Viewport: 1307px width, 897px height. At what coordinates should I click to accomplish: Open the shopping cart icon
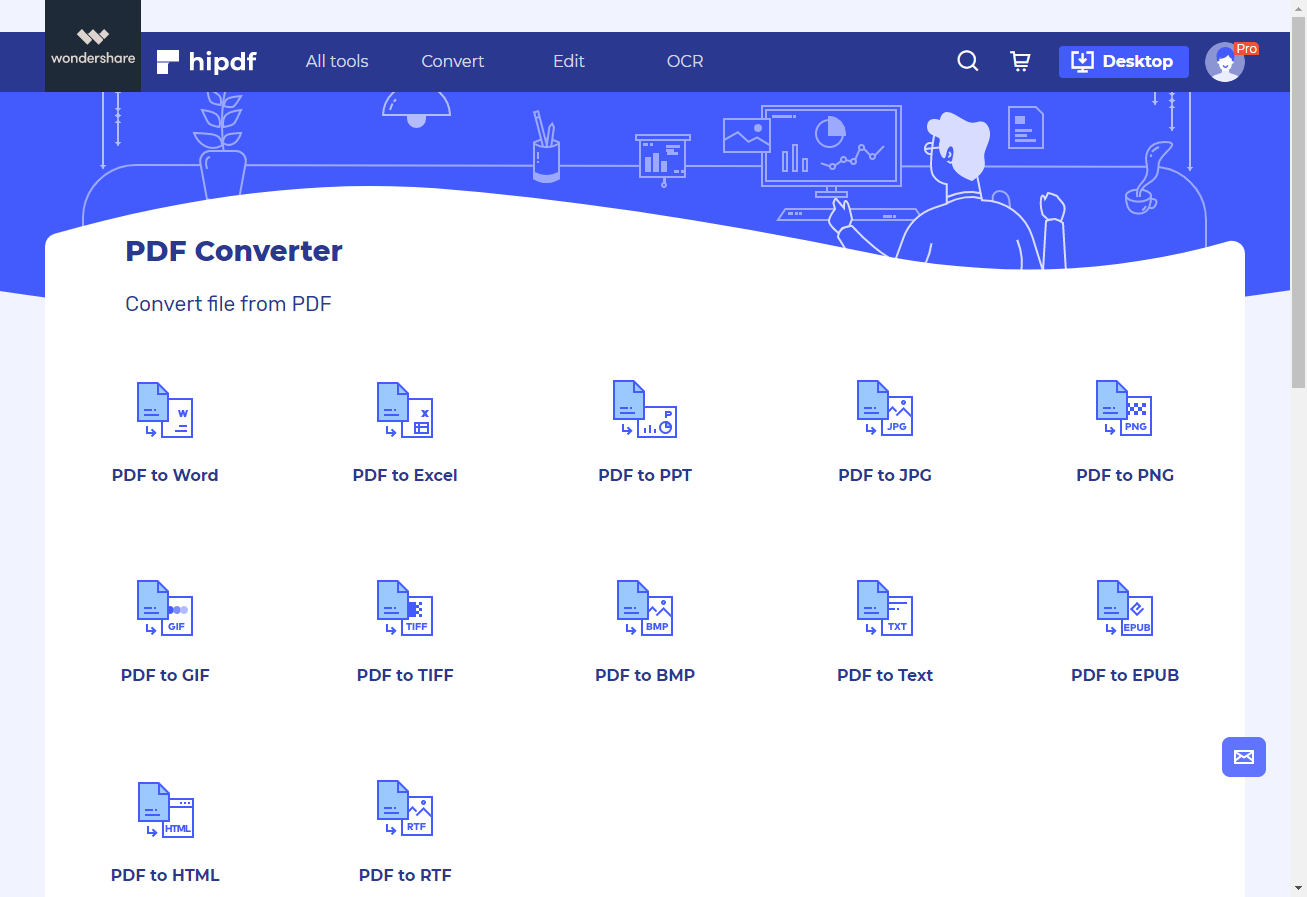pos(1020,61)
